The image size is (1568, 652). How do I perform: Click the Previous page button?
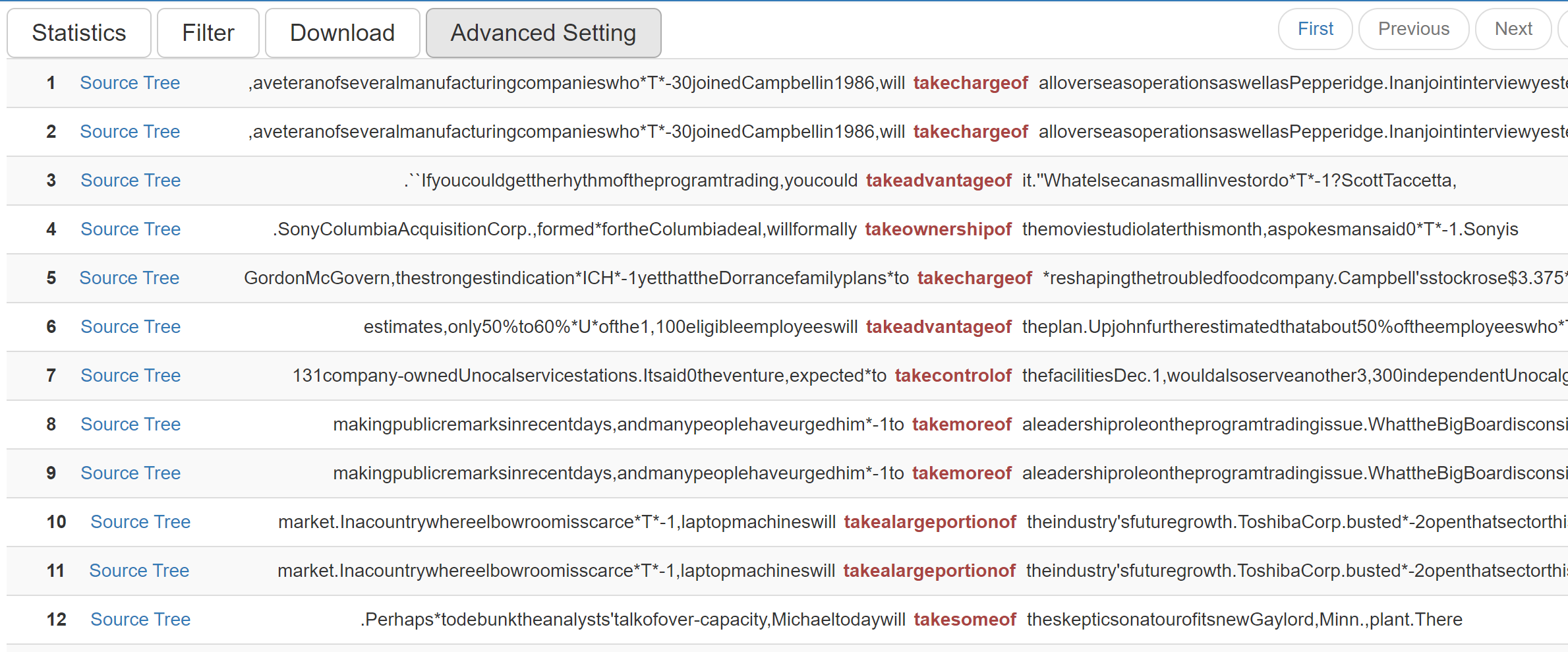click(x=1413, y=29)
